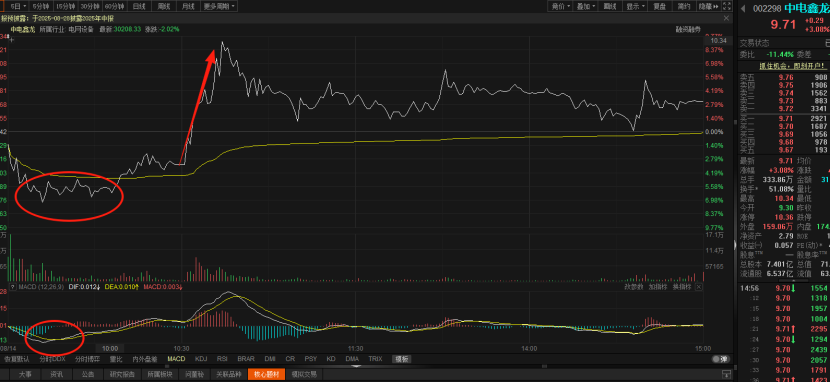
Task: Select the 日线 daily chart
Action: [139, 6]
